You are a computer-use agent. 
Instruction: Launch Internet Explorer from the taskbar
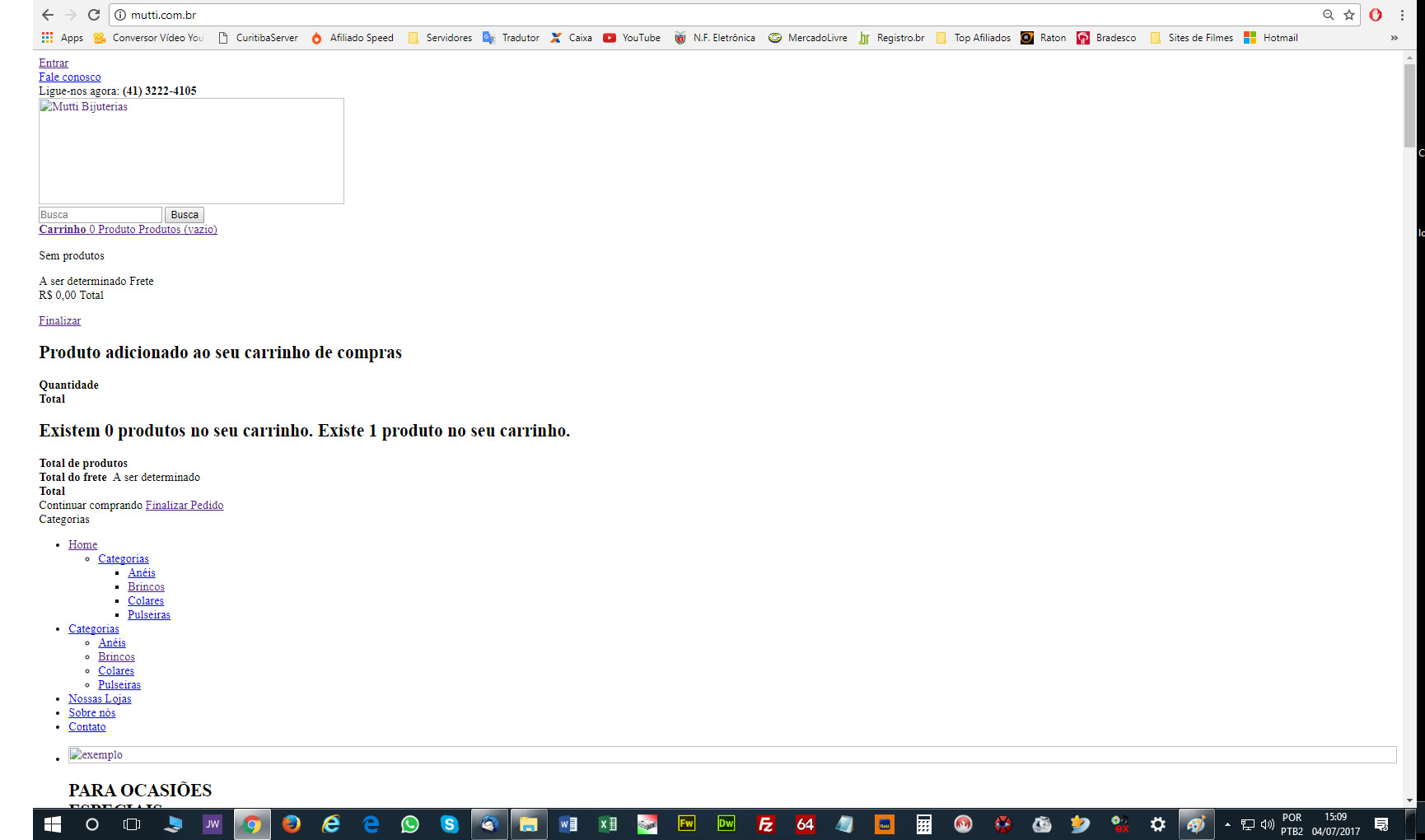331,824
